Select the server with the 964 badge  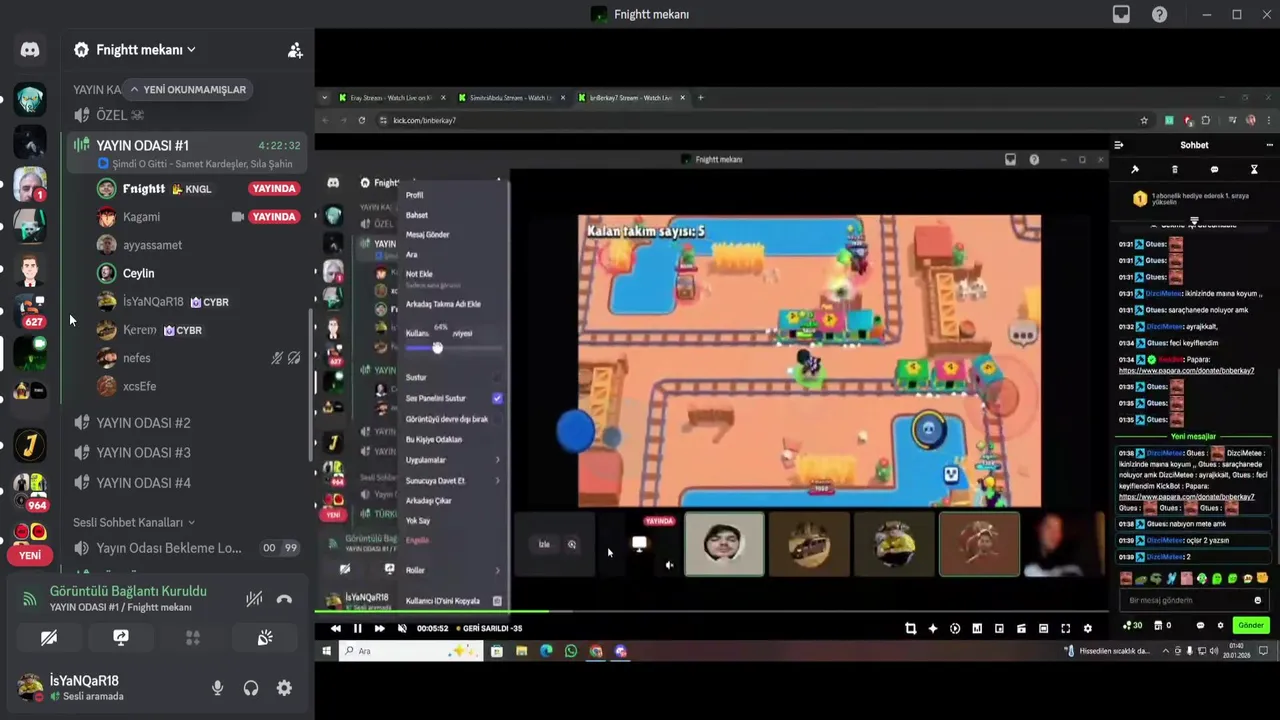coord(30,492)
